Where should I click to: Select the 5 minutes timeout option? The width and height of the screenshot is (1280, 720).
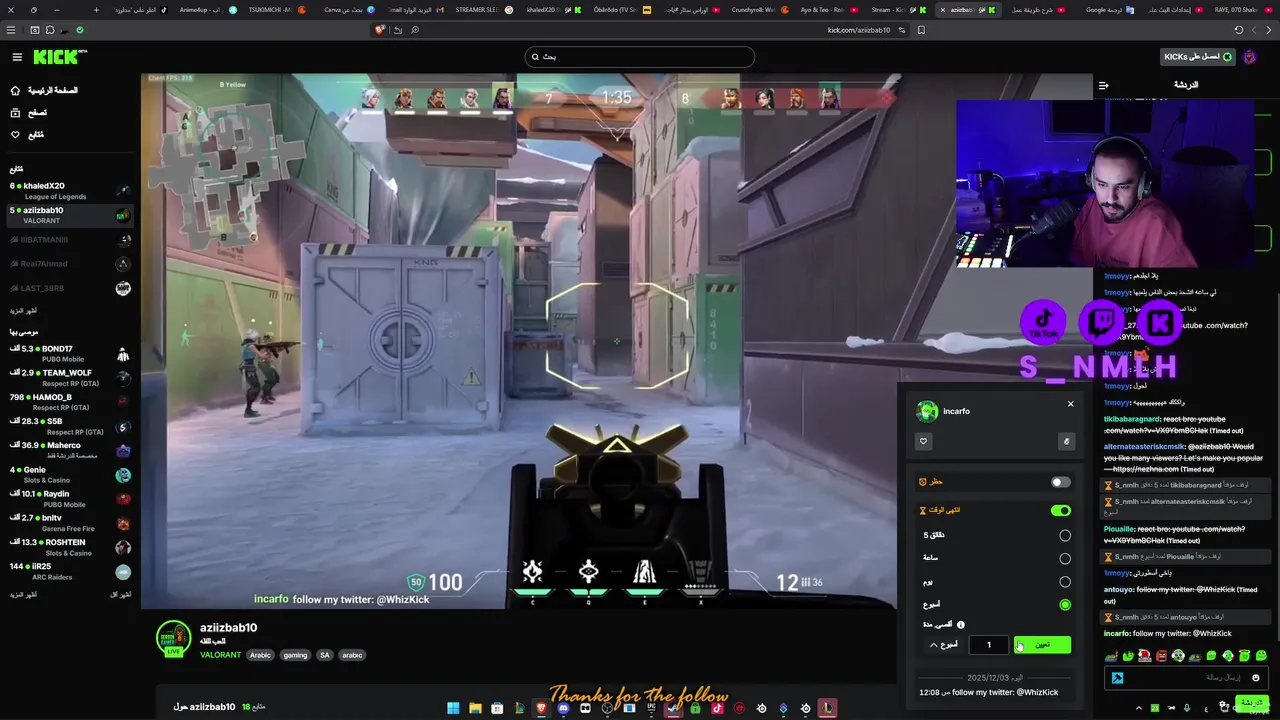pos(1065,535)
